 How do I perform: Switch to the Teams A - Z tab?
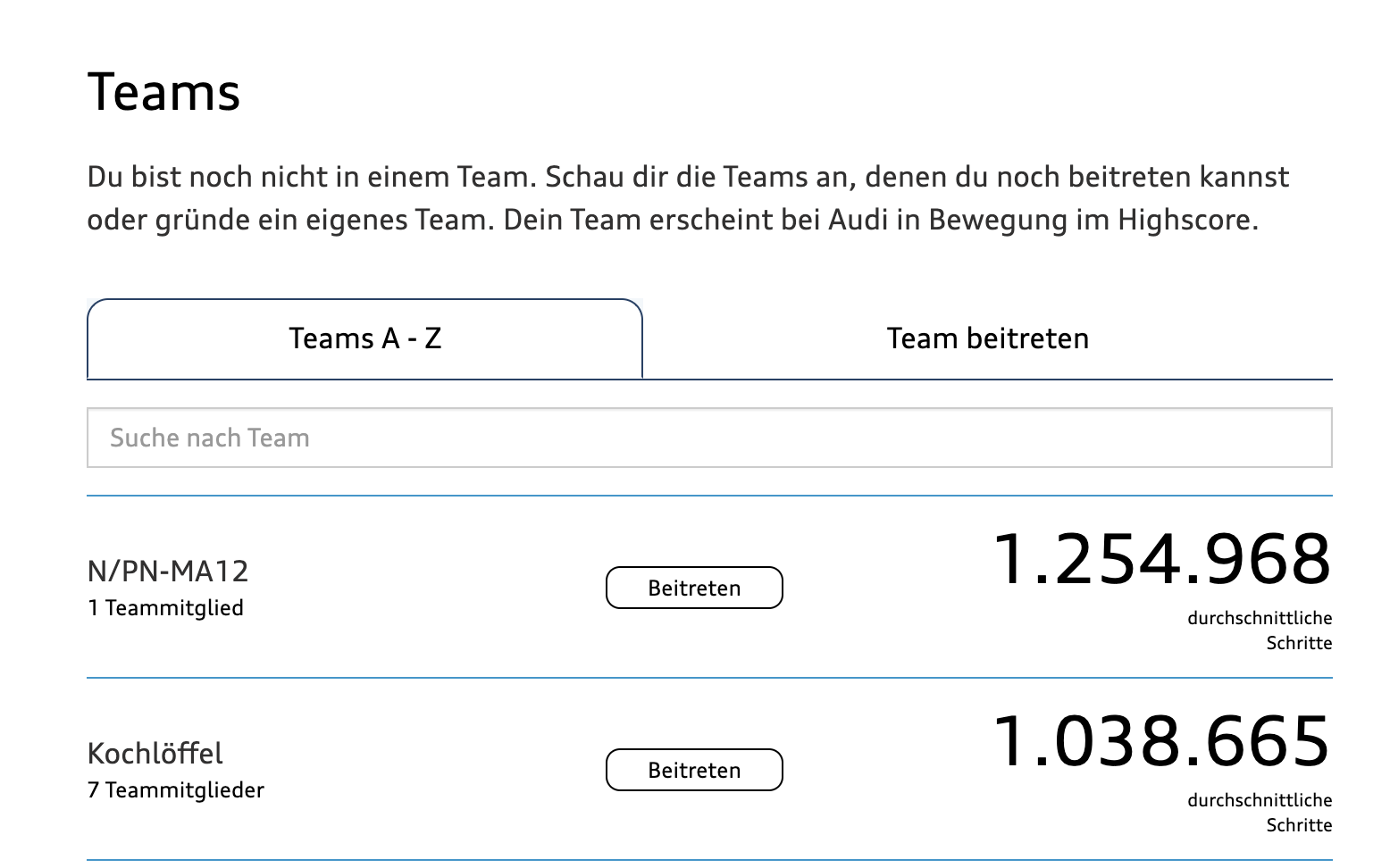[364, 338]
